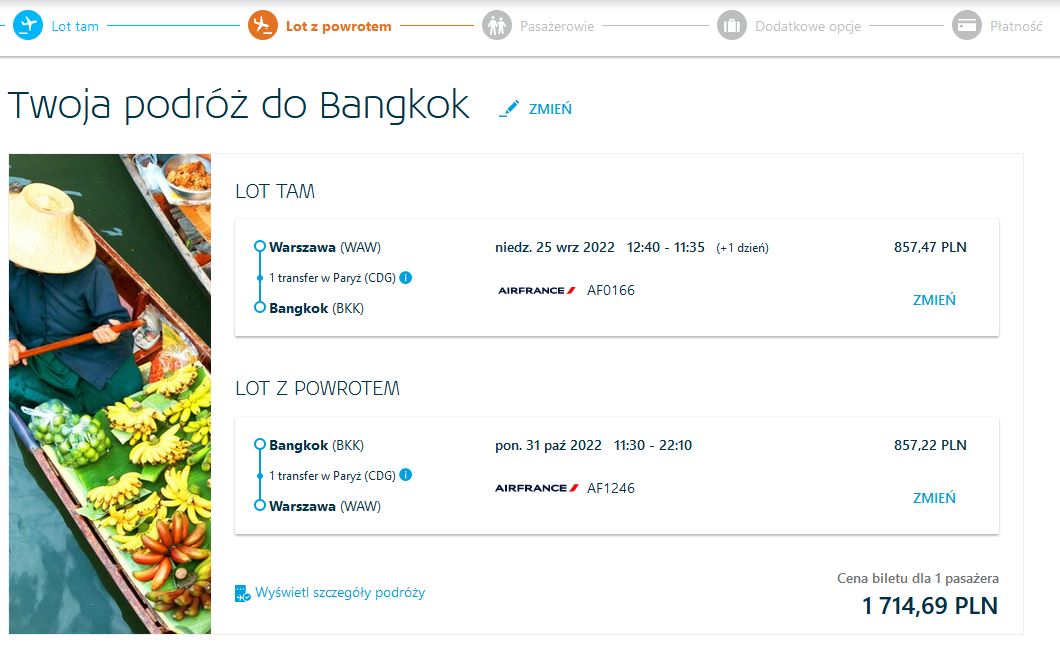Screen dimensions: 1060x652
Task: Open the Płatność step label
Action: (x=1016, y=26)
